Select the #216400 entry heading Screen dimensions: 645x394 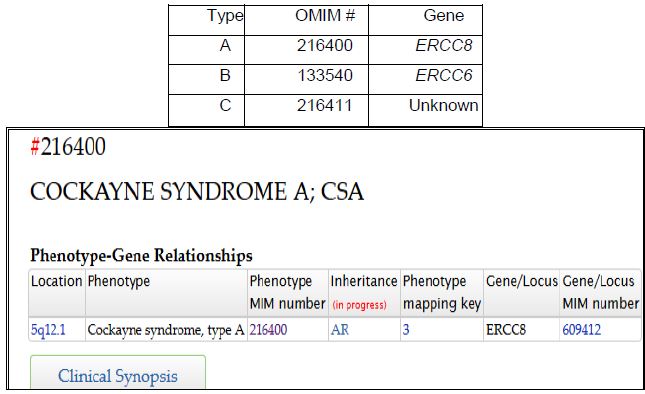(68, 146)
